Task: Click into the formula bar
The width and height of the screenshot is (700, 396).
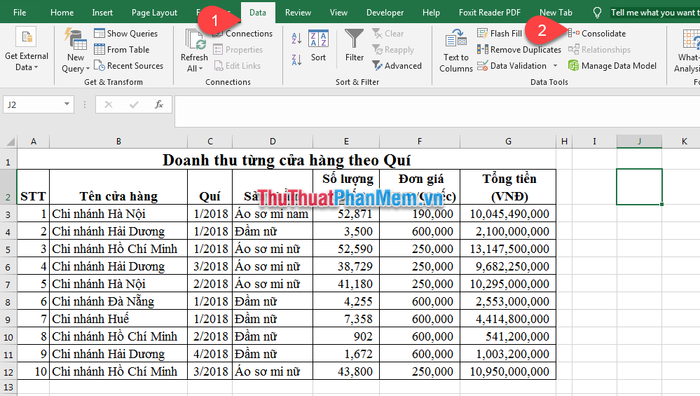Action: (x=437, y=112)
